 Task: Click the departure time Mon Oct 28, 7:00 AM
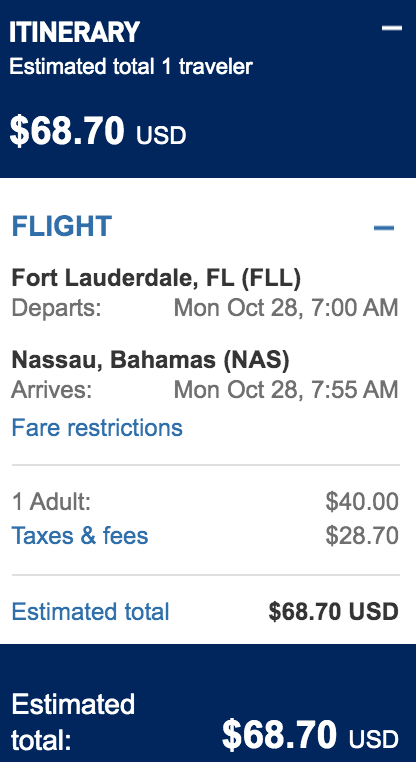pos(286,308)
